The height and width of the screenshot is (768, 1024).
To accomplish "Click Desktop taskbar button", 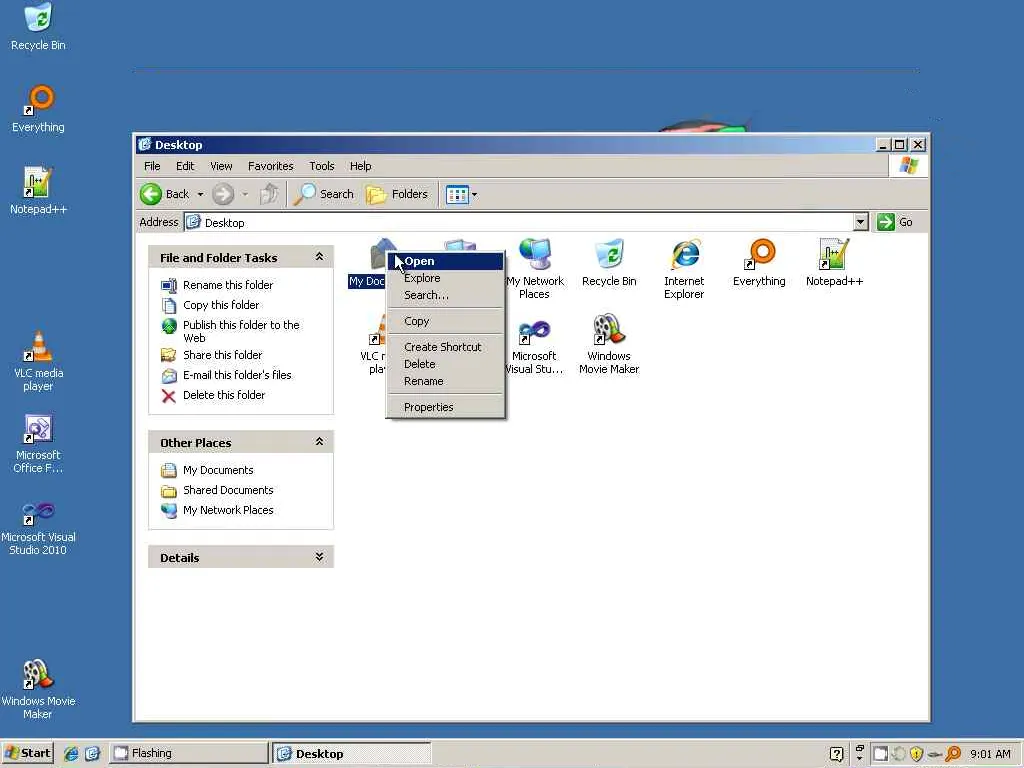I will tap(352, 754).
